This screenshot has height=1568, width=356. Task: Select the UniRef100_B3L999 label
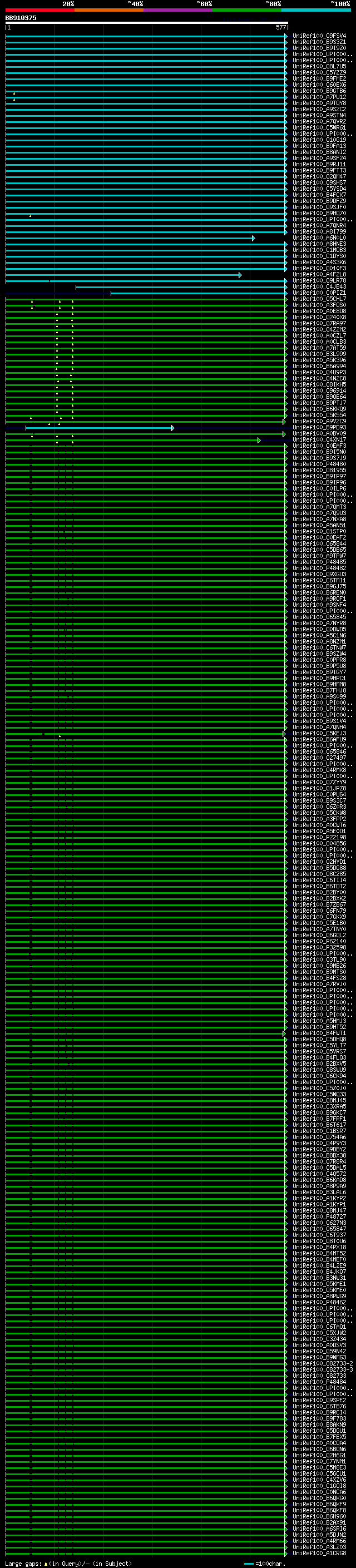tap(319, 354)
